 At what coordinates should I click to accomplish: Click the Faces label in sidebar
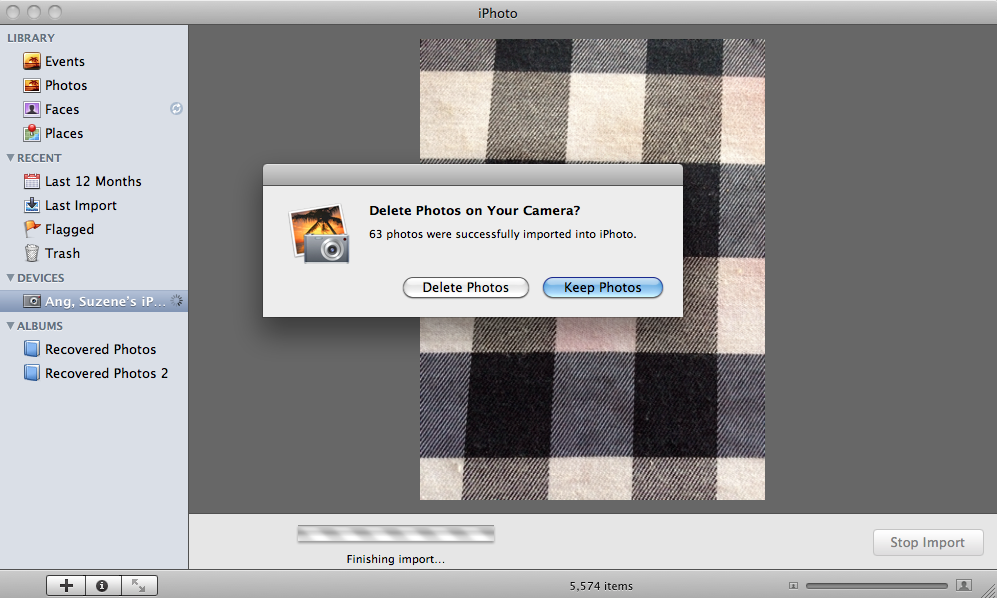tap(62, 109)
